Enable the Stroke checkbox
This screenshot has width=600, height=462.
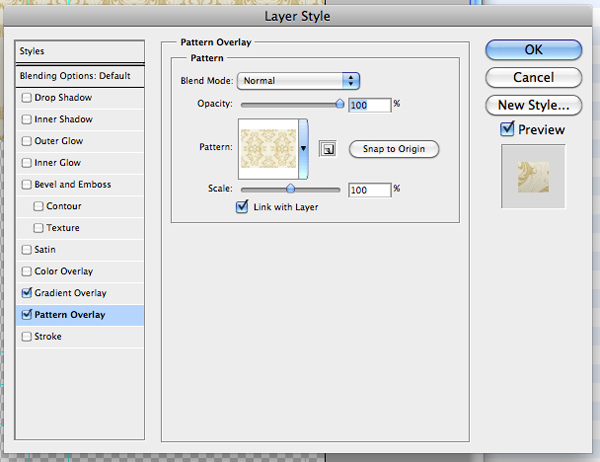26,336
